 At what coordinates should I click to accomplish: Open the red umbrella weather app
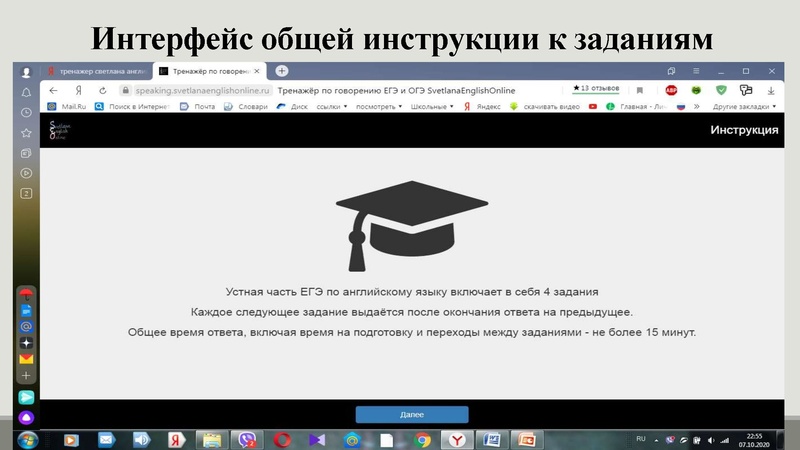[26, 294]
